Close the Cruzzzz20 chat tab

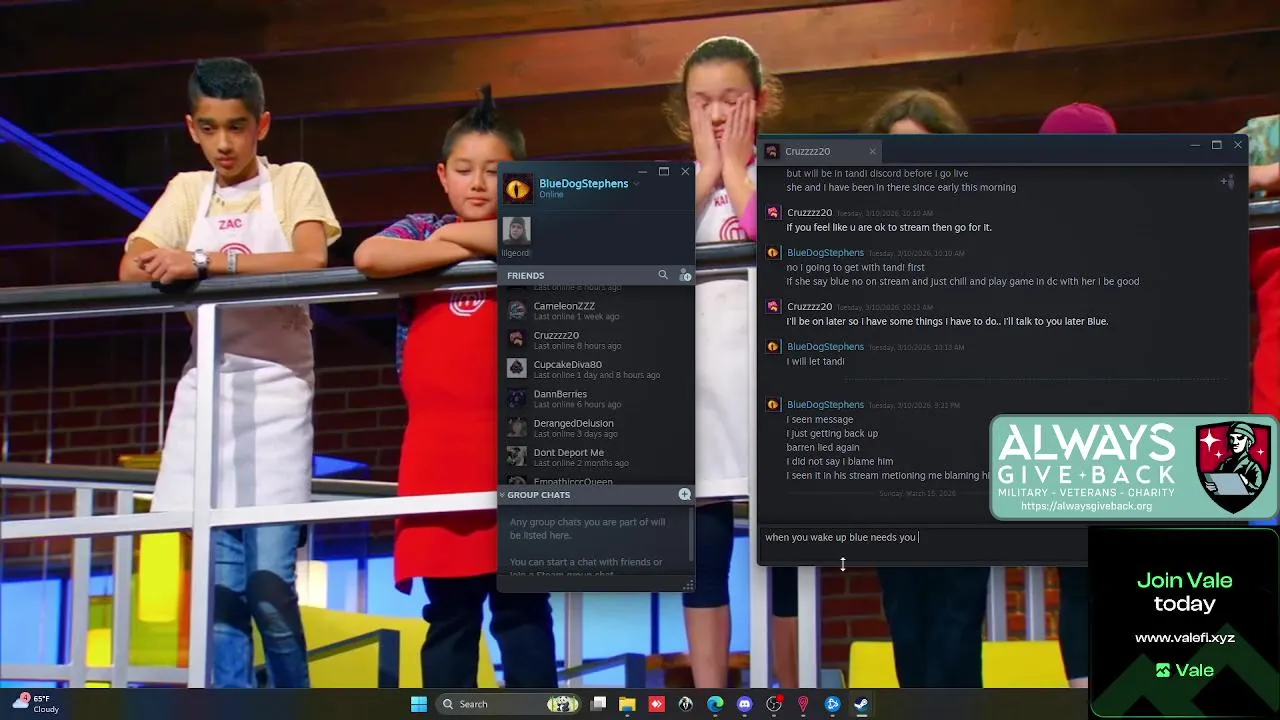(872, 151)
